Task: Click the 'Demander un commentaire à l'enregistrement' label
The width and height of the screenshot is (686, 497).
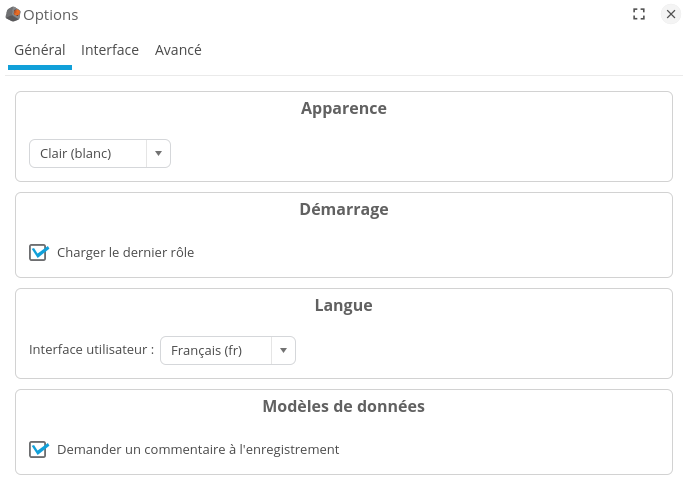Action: 198,450
